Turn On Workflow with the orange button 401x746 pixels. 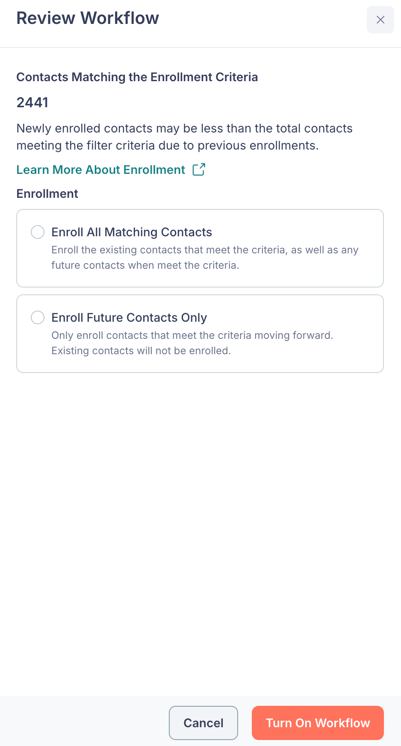point(318,723)
